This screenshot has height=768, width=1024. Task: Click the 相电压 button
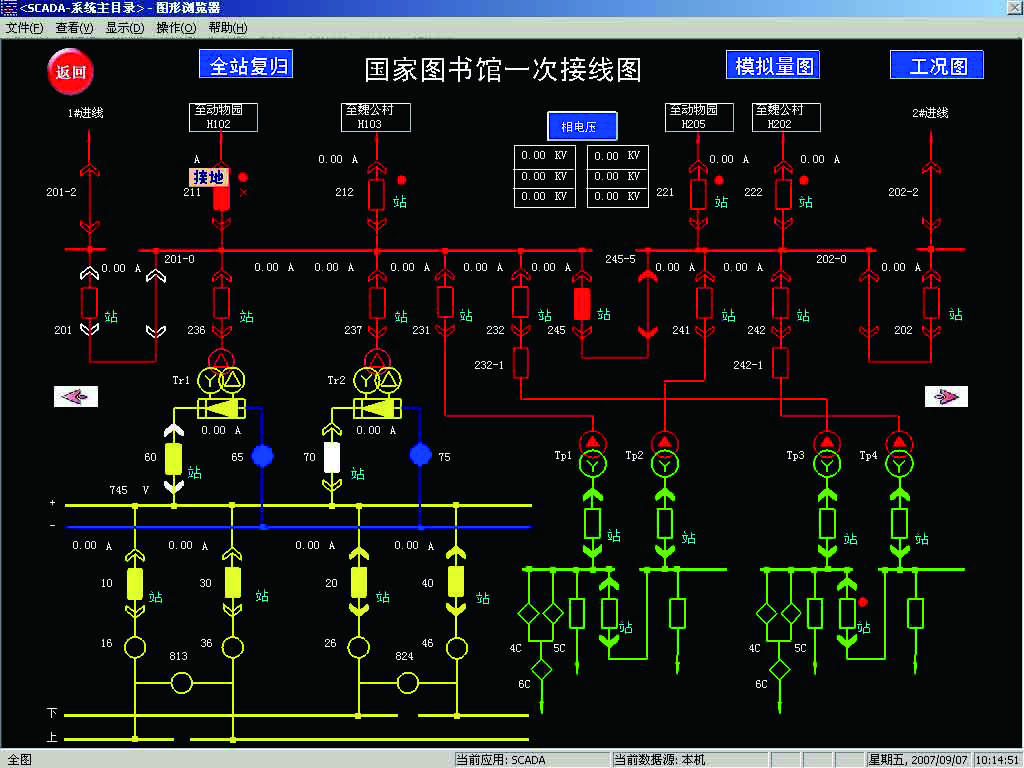[x=582, y=126]
